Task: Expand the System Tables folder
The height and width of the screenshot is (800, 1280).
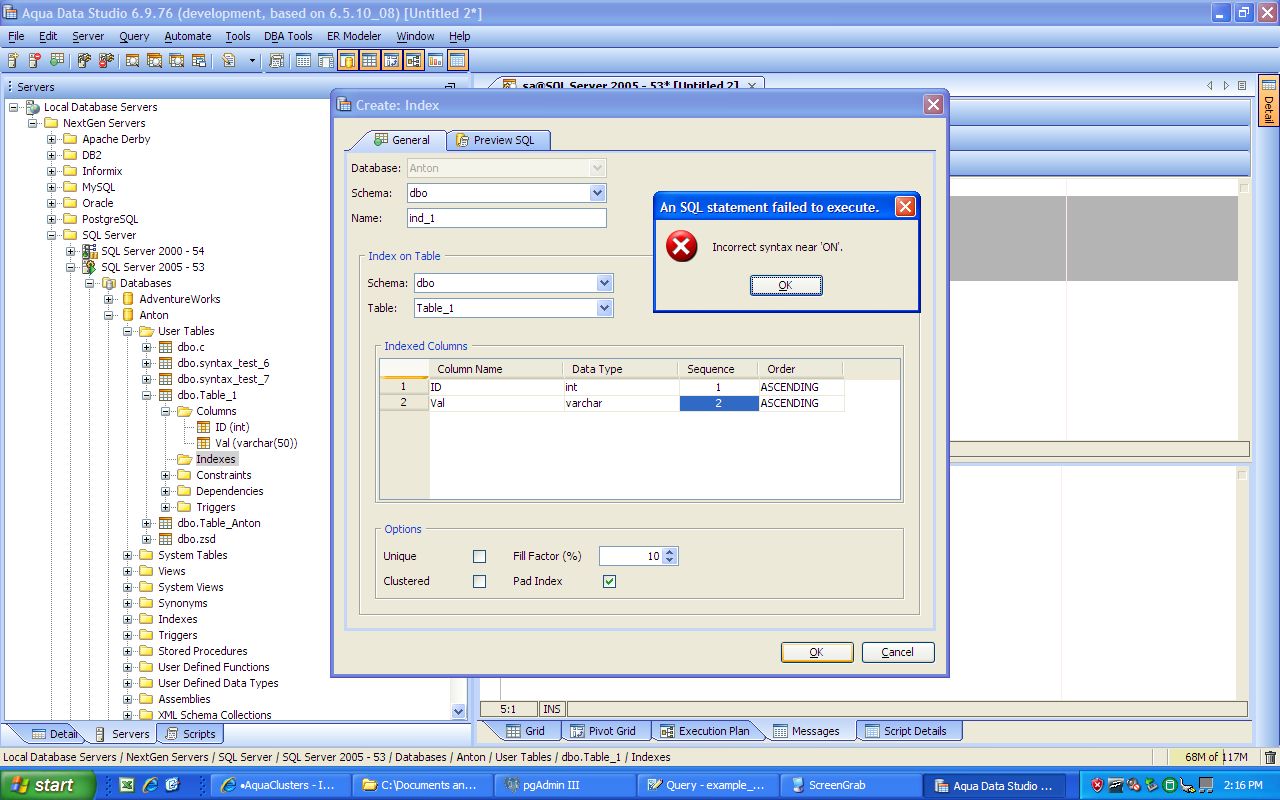Action: click(127, 555)
